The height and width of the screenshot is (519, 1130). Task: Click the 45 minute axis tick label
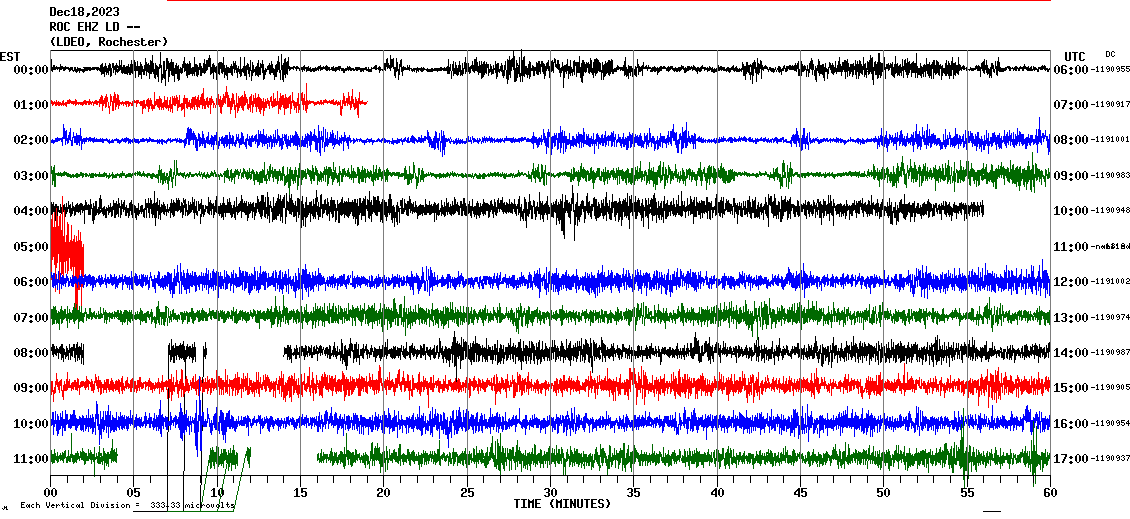[800, 493]
